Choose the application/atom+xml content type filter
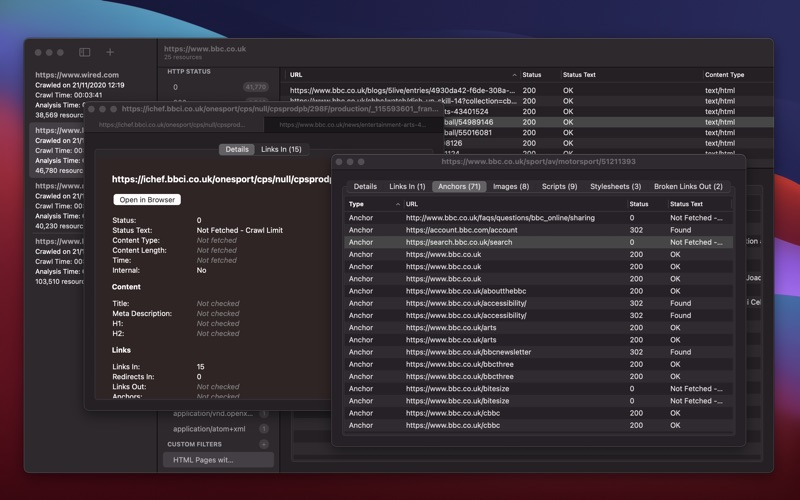Viewport: 800px width, 500px height. point(209,429)
